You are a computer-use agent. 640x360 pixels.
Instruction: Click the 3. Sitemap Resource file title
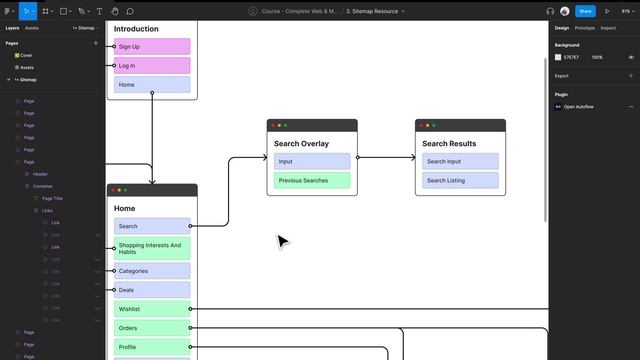click(372, 11)
